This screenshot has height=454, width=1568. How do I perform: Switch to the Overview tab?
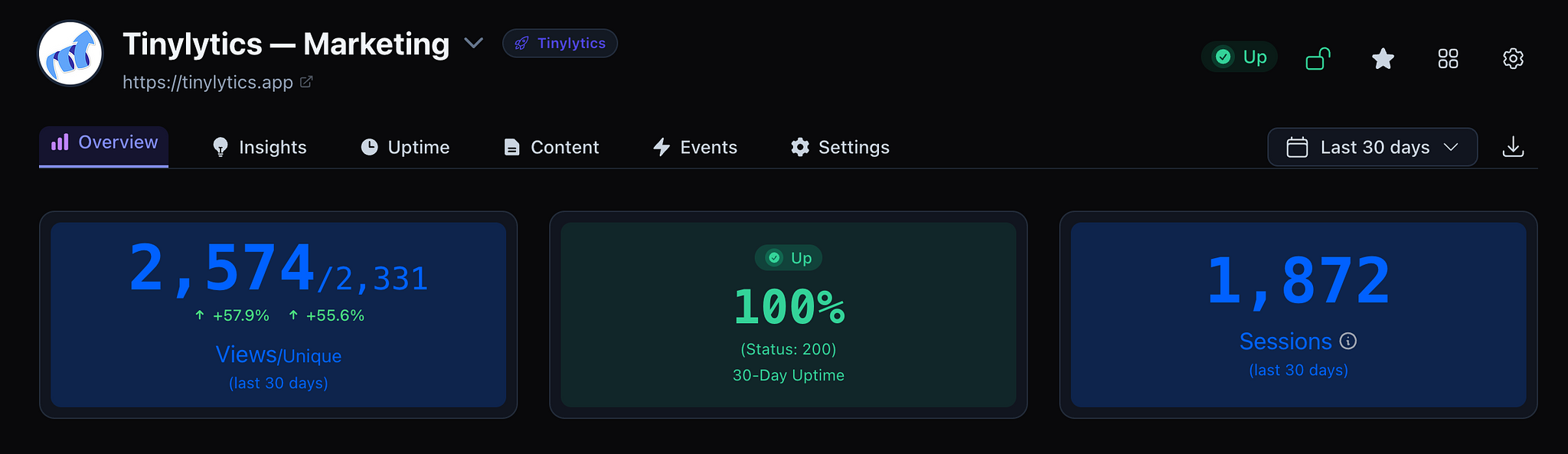click(x=104, y=143)
